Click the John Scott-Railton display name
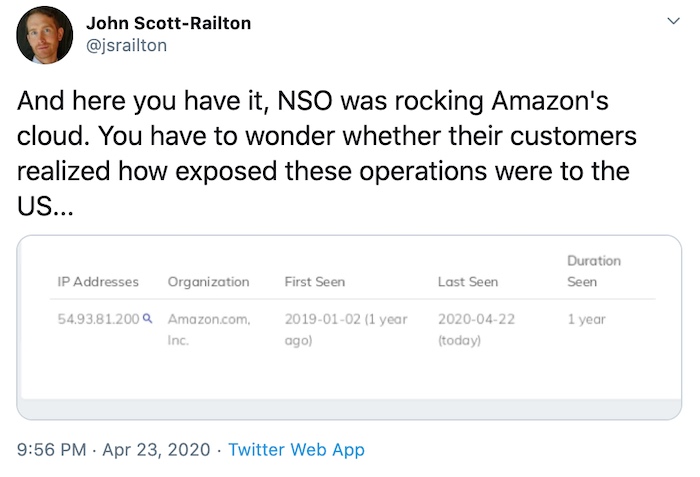 click(x=169, y=23)
